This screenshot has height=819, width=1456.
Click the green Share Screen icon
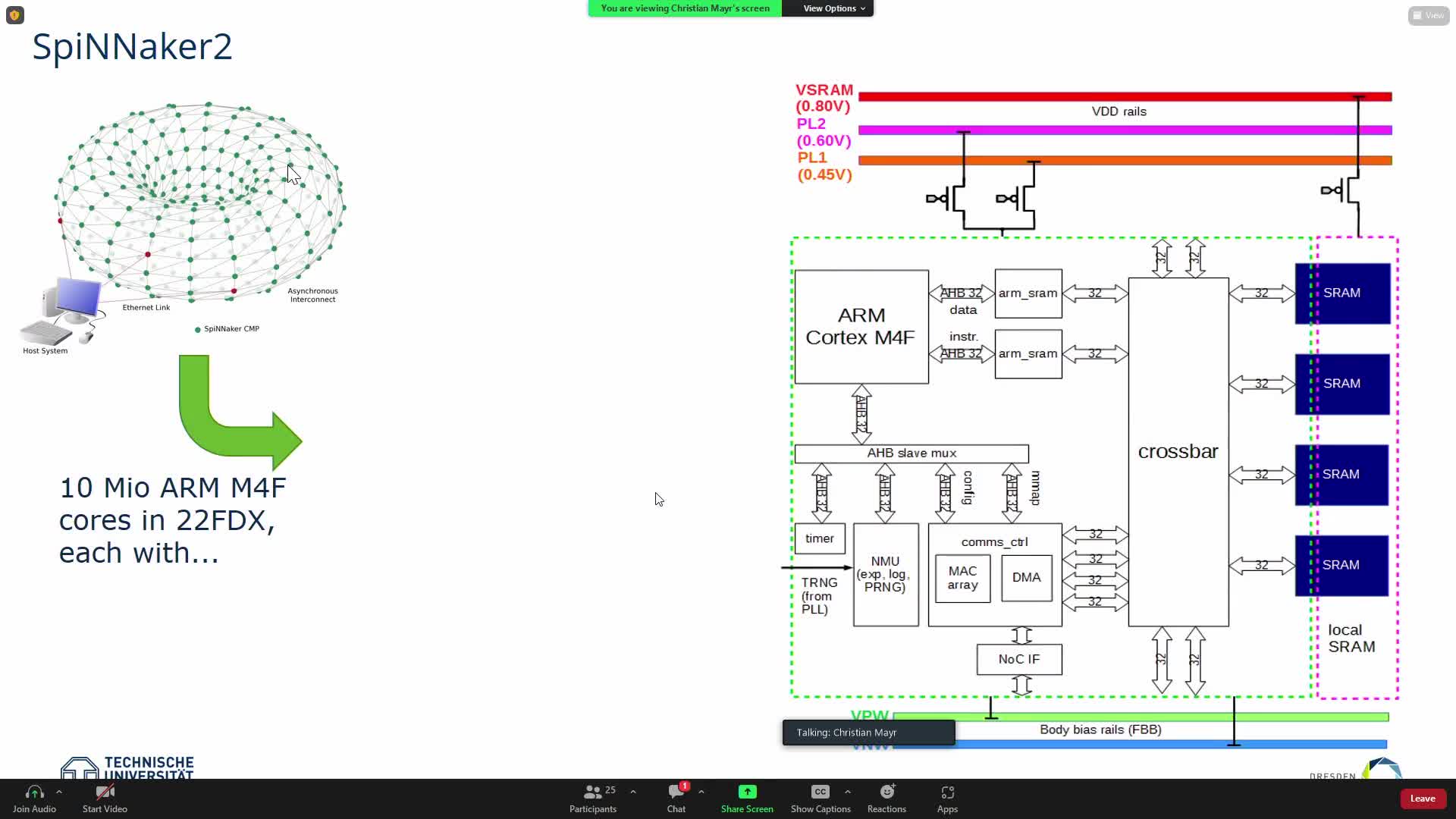(747, 792)
